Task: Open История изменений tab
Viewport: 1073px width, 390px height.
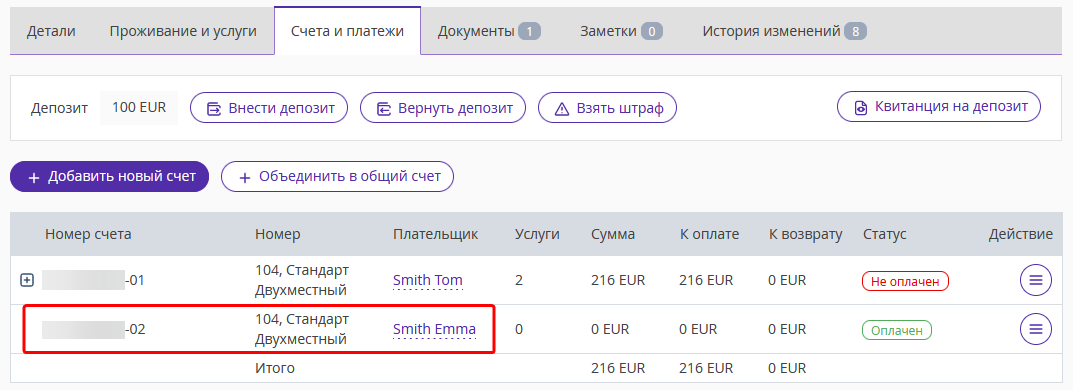Action: [785, 31]
